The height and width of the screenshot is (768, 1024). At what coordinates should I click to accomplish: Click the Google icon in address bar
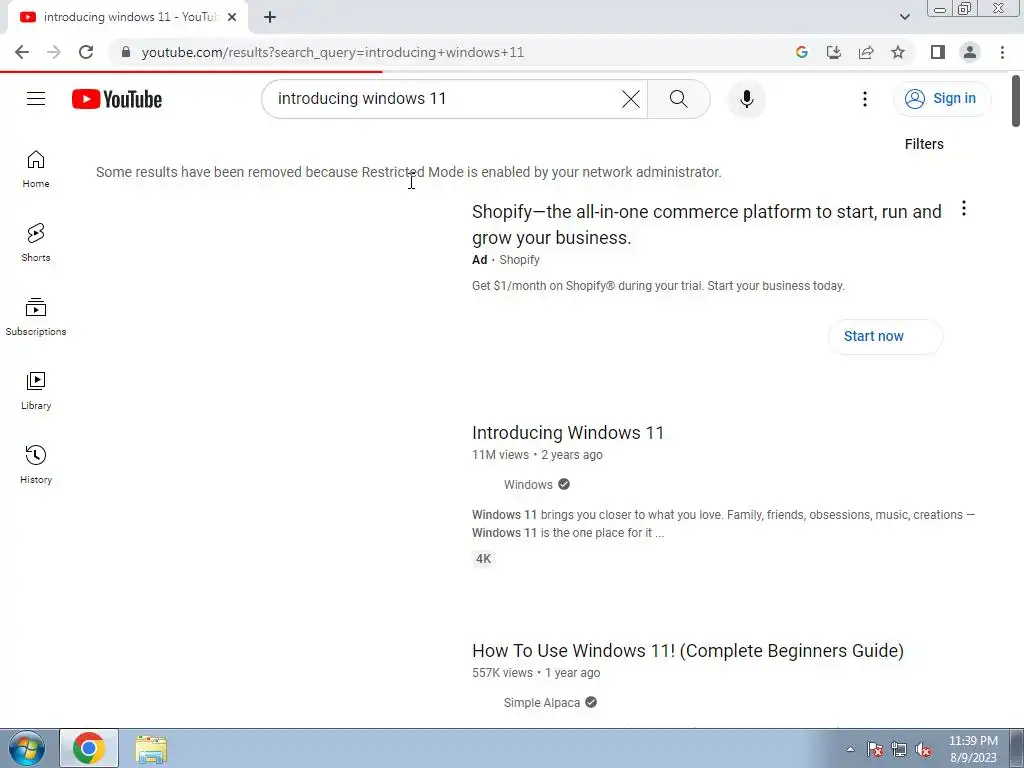click(x=802, y=52)
